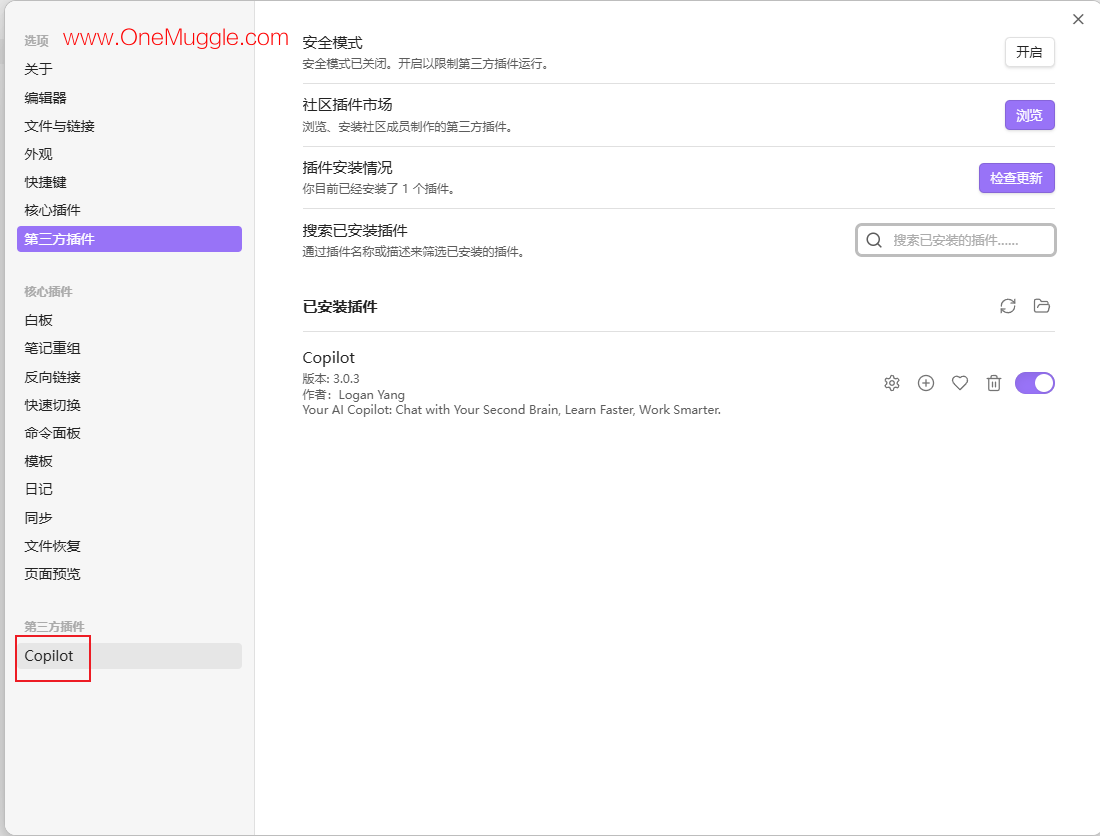The height and width of the screenshot is (836, 1100).
Task: Click the Copilot hotkeys plus icon
Action: pyautogui.click(x=926, y=383)
